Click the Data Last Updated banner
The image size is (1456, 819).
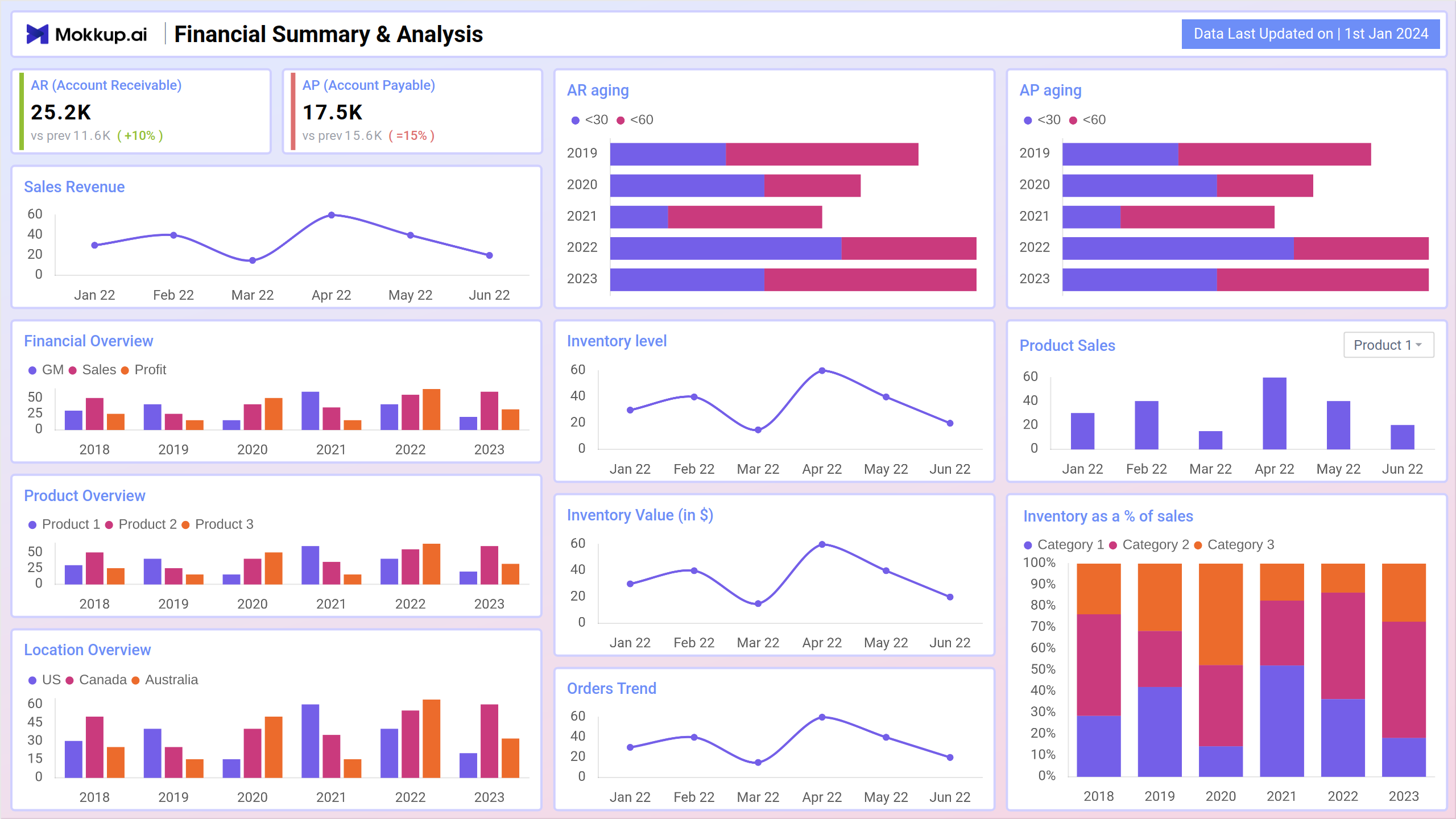pos(1310,34)
